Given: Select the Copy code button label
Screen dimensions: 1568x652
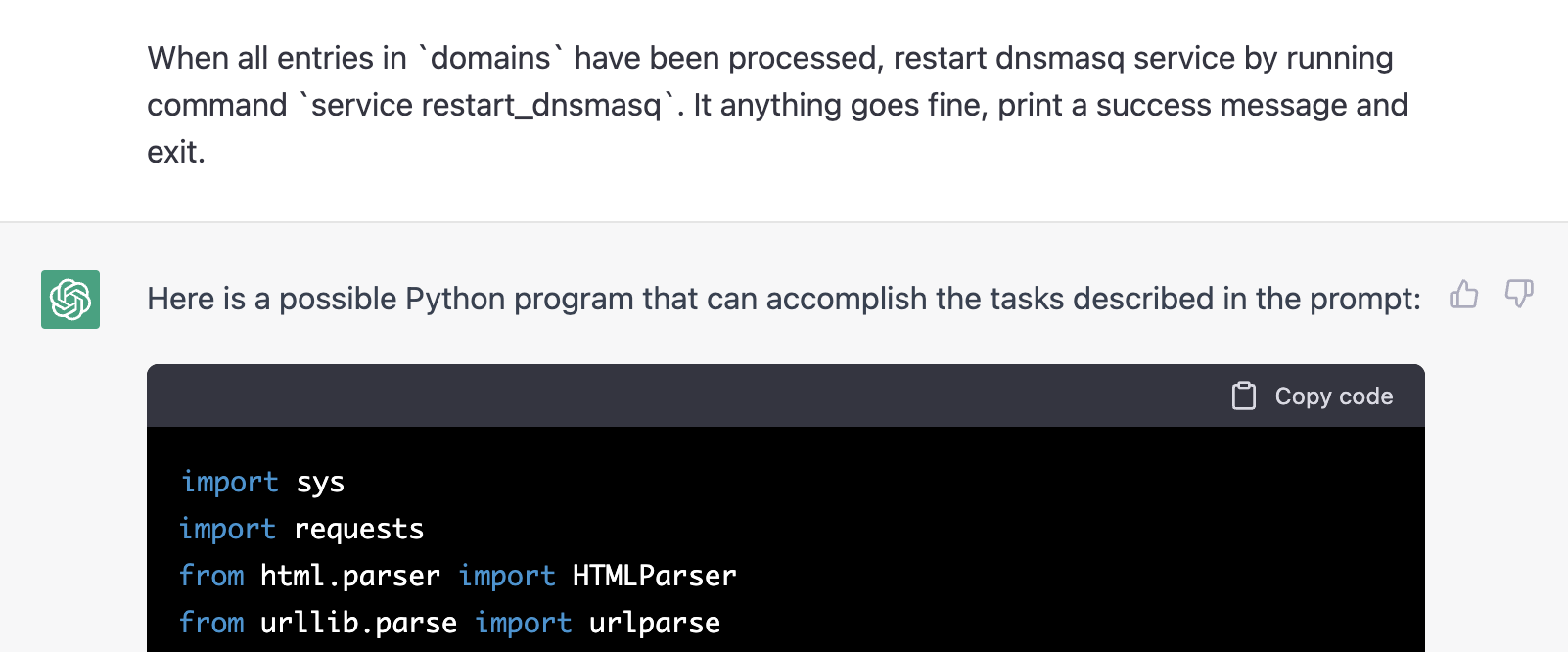Looking at the screenshot, I should (x=1333, y=396).
